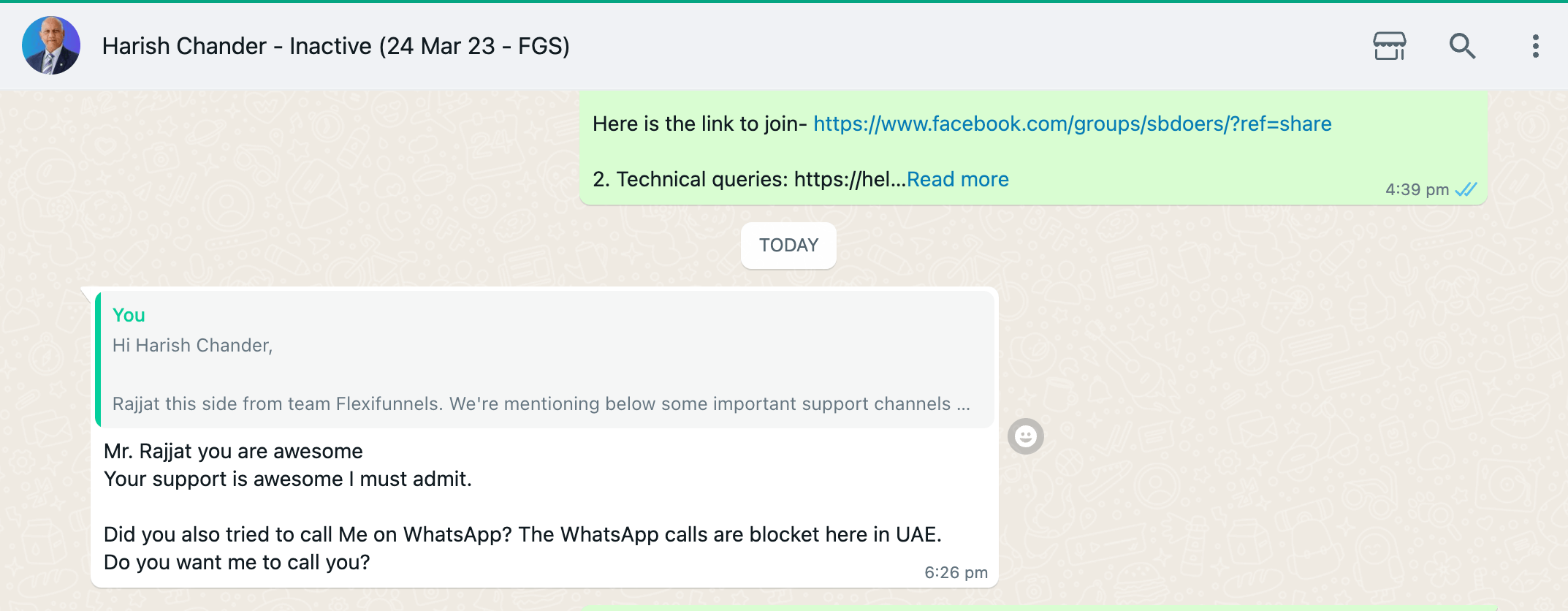Image resolution: width=1568 pixels, height=611 pixels.
Task: React using the smiley emoji button
Action: pos(1025,436)
